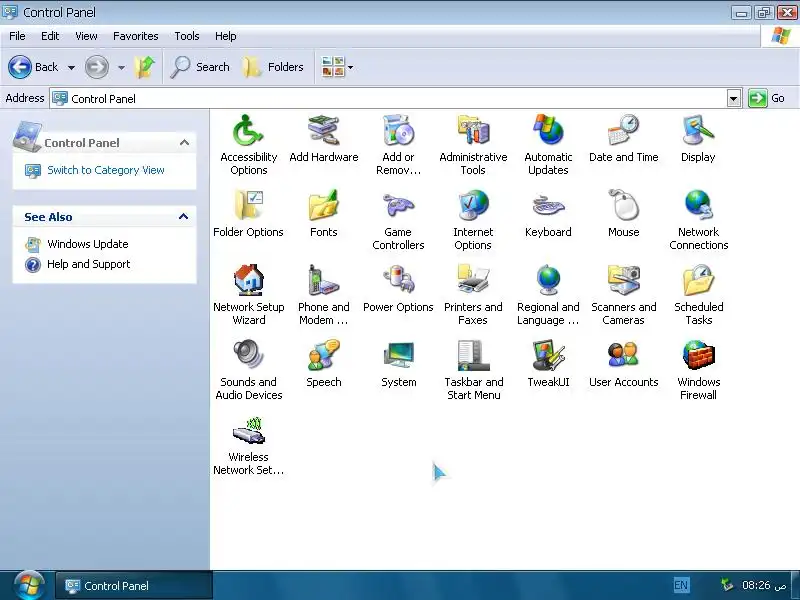
Task: Click the Go button
Action: pyautogui.click(x=767, y=98)
